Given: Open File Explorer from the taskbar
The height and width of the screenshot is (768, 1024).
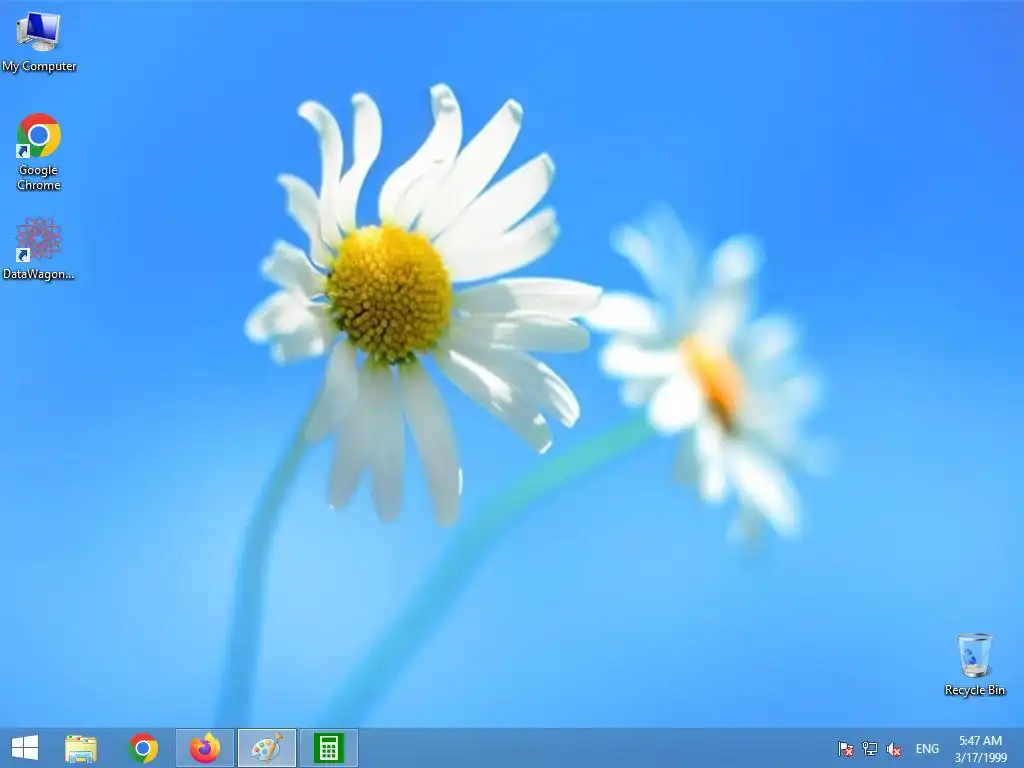Looking at the screenshot, I should pyautogui.click(x=81, y=748).
